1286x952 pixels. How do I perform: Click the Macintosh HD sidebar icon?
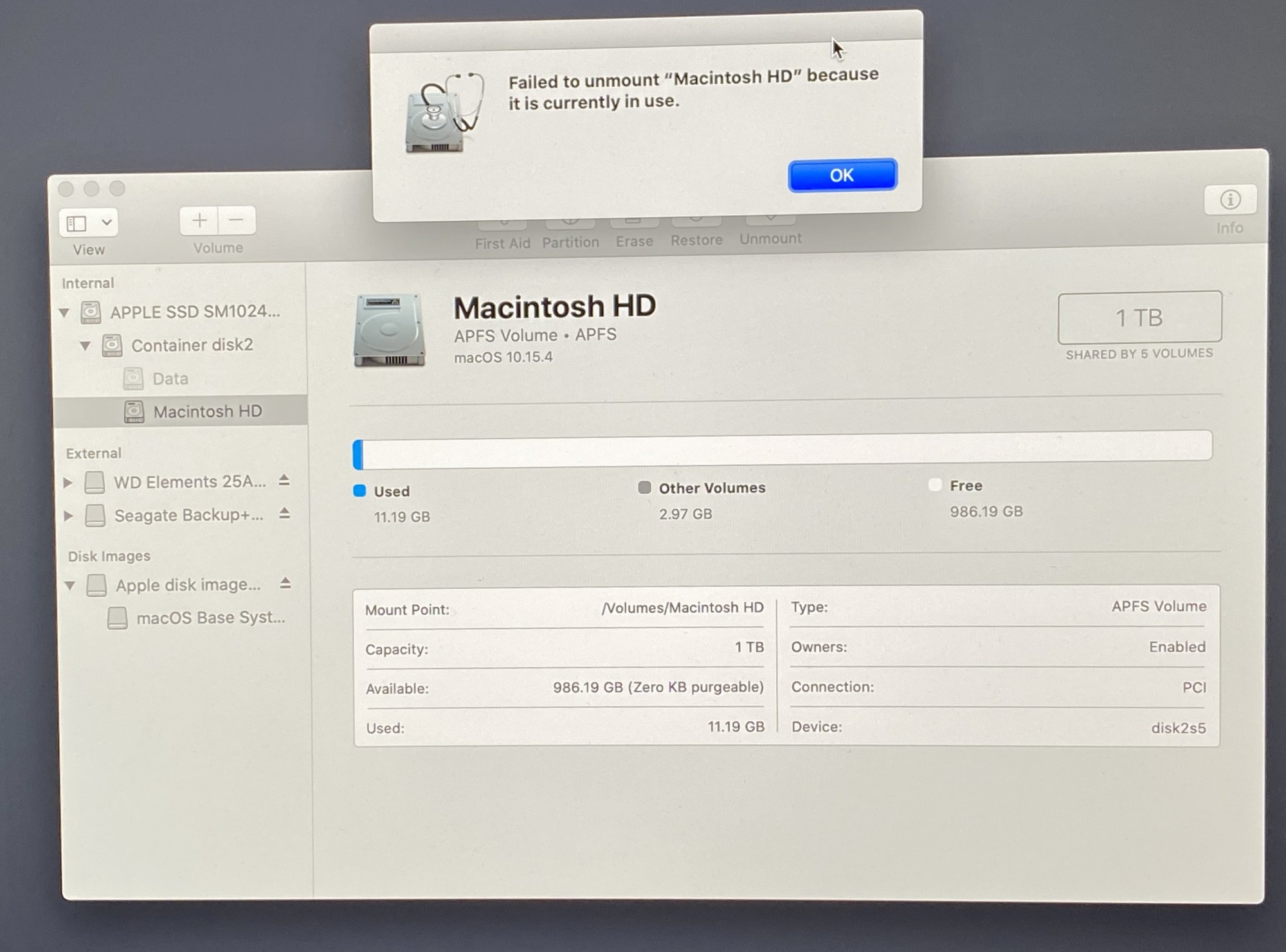tap(134, 411)
